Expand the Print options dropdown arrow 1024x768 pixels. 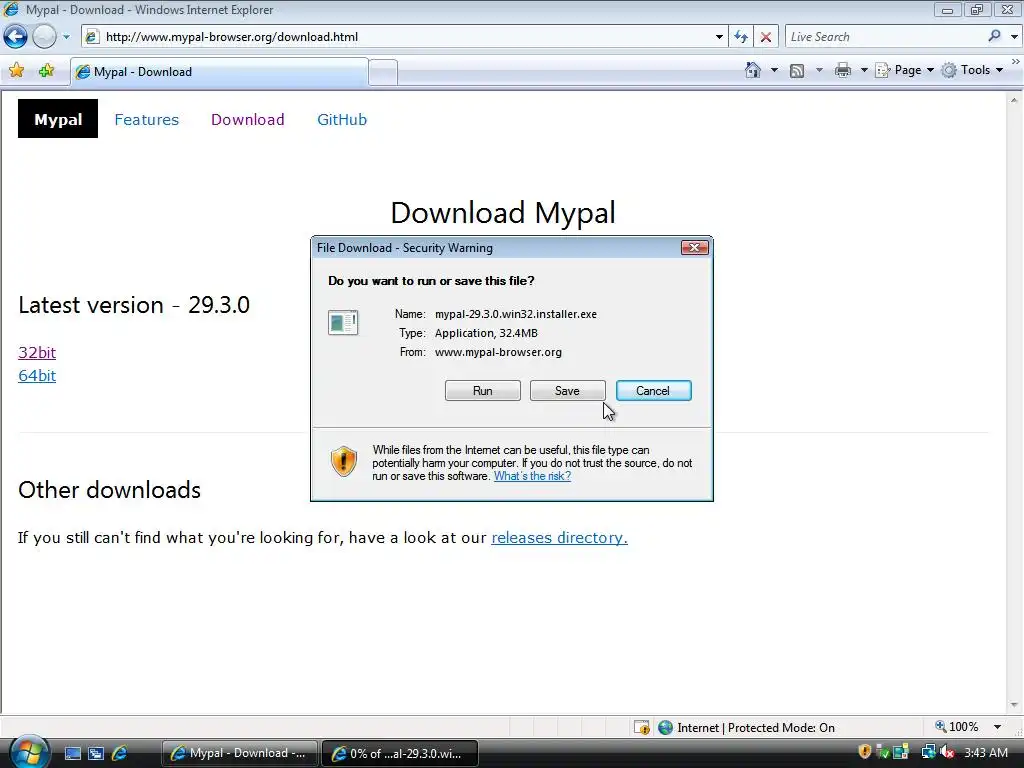[x=863, y=70]
